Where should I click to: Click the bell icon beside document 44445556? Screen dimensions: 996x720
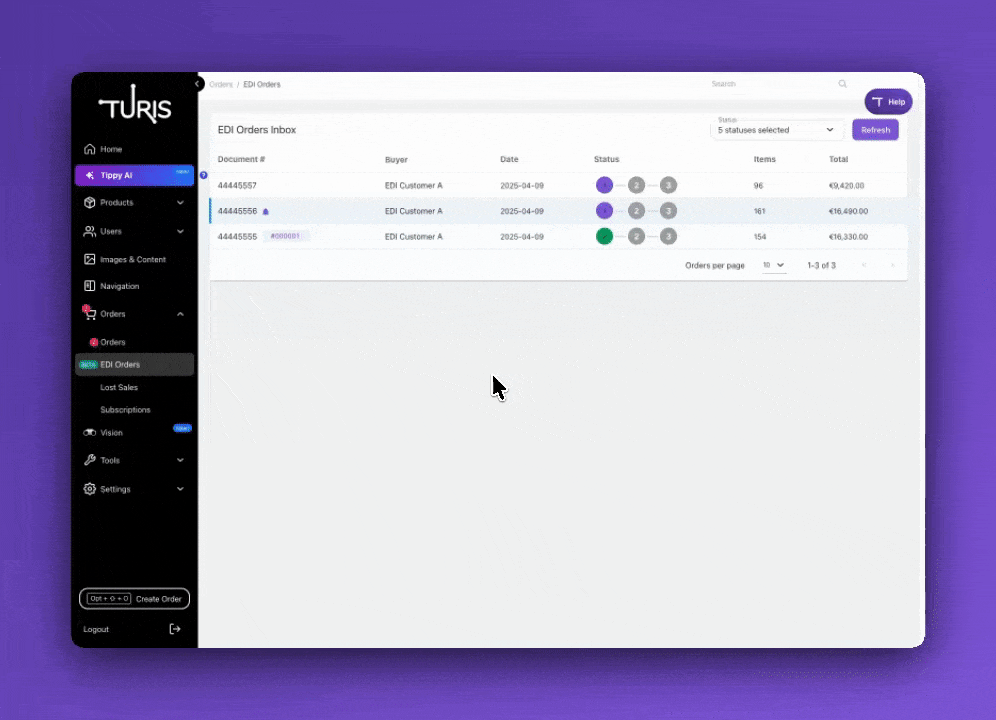coord(266,212)
